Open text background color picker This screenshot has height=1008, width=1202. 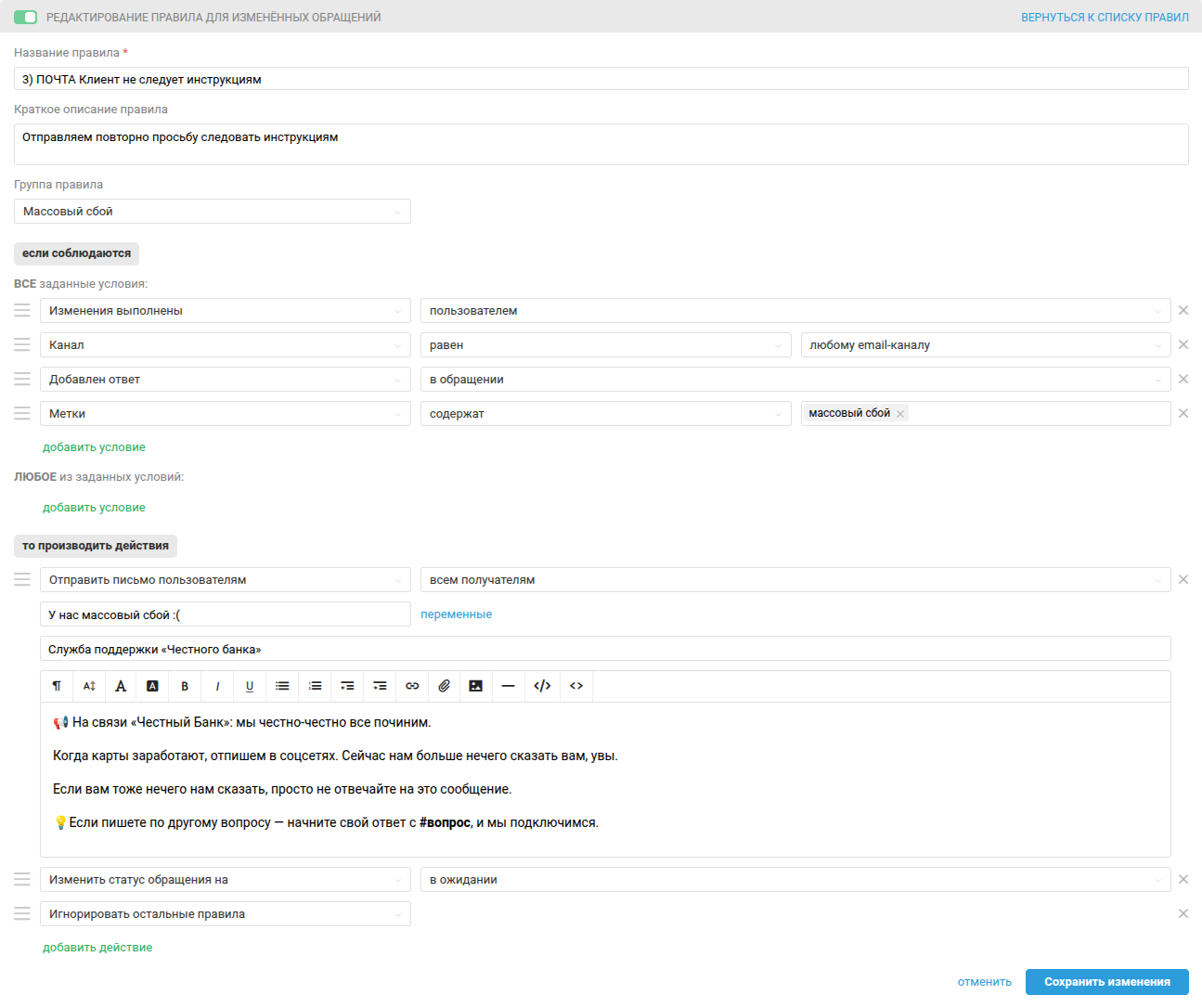[153, 686]
